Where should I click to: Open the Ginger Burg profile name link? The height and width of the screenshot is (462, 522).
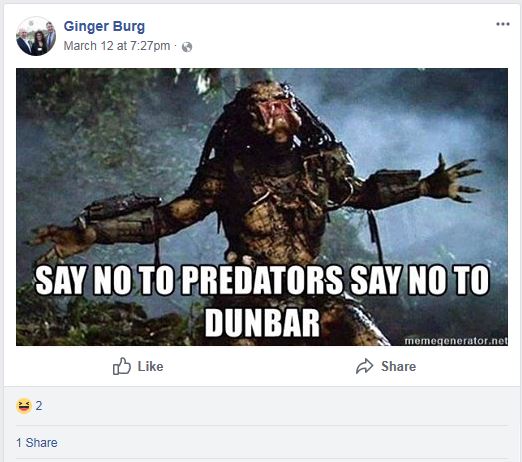click(104, 26)
